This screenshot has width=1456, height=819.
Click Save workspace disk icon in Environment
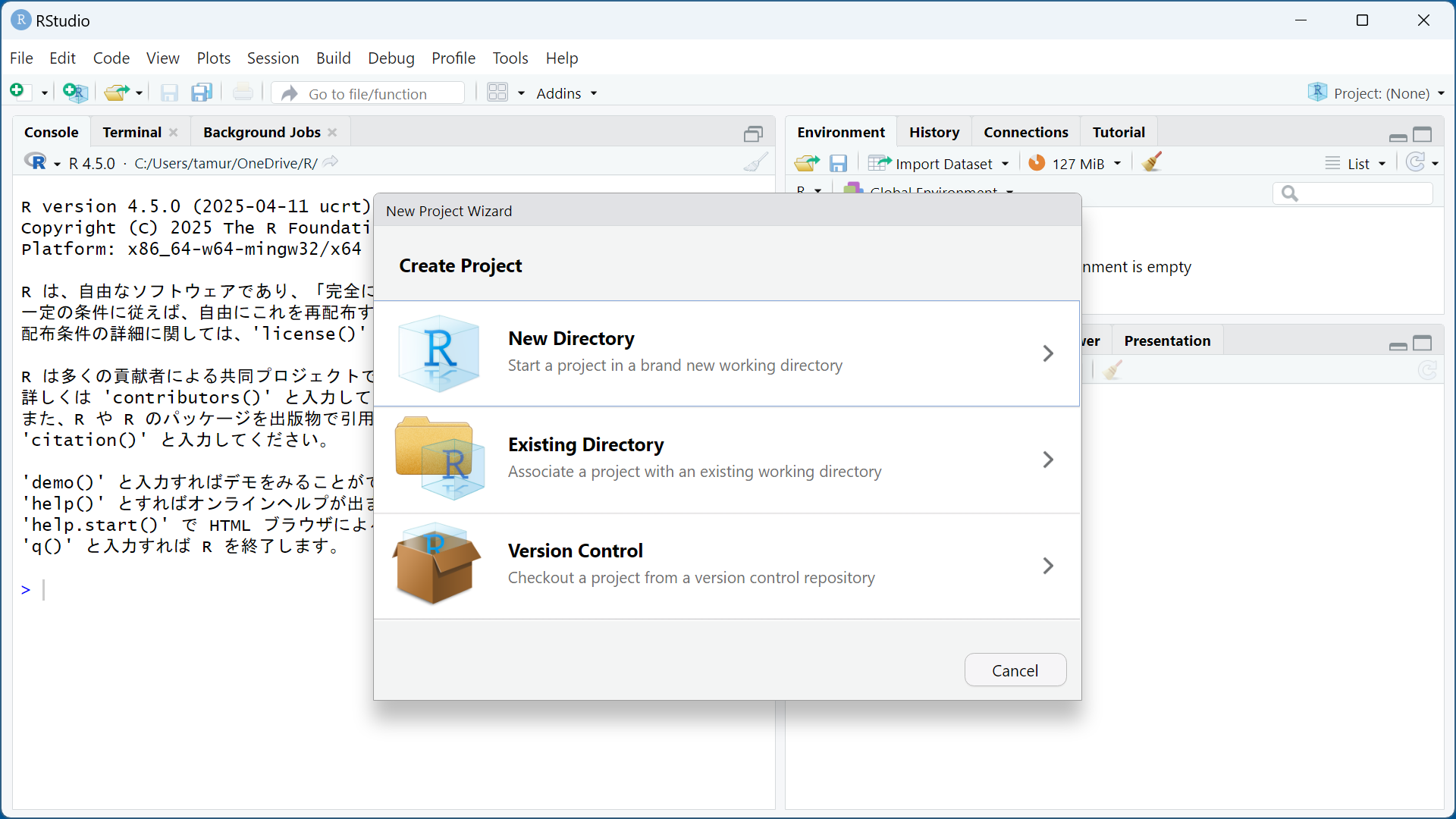pos(838,163)
